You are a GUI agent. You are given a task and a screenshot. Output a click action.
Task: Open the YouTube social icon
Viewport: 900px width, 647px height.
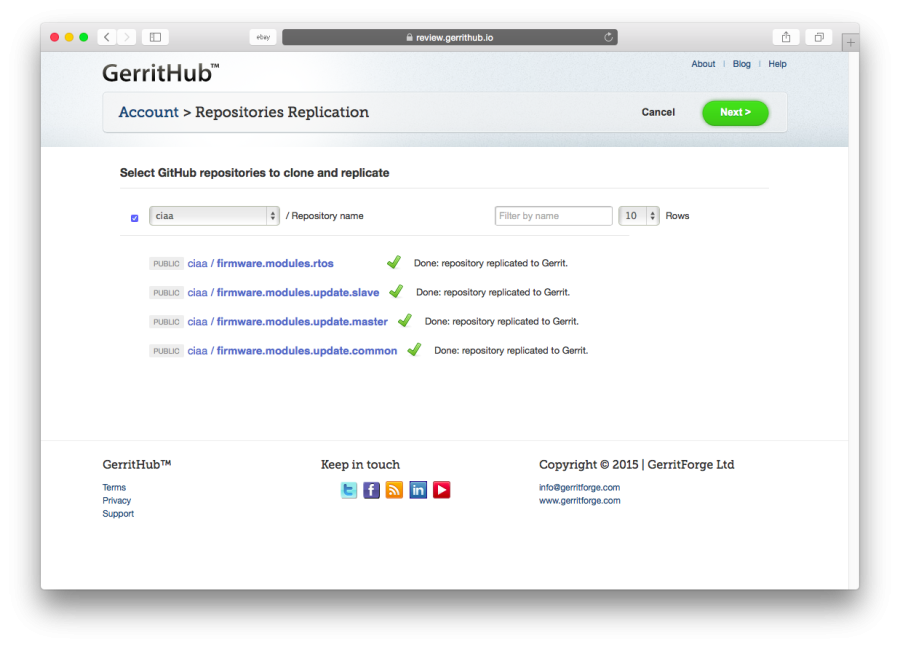coord(441,490)
